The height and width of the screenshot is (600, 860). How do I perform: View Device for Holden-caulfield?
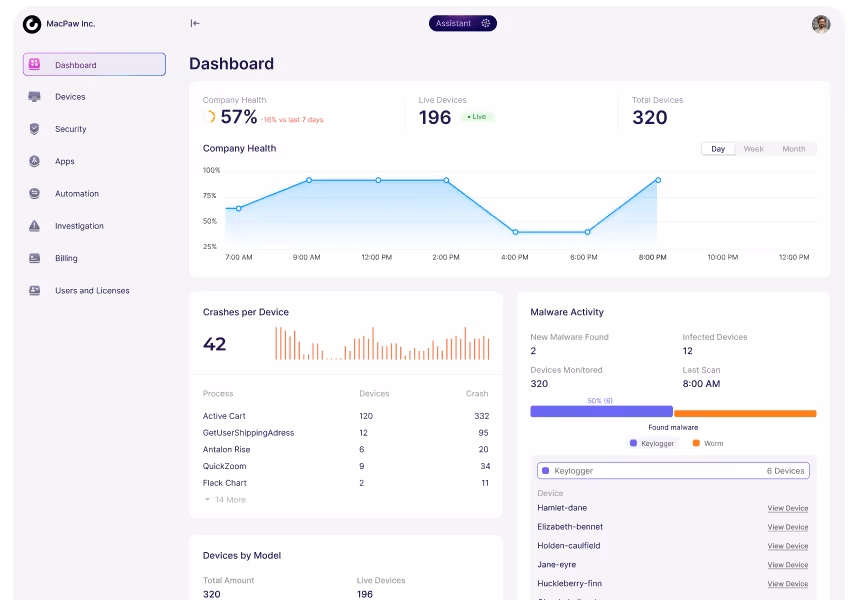[x=788, y=546]
